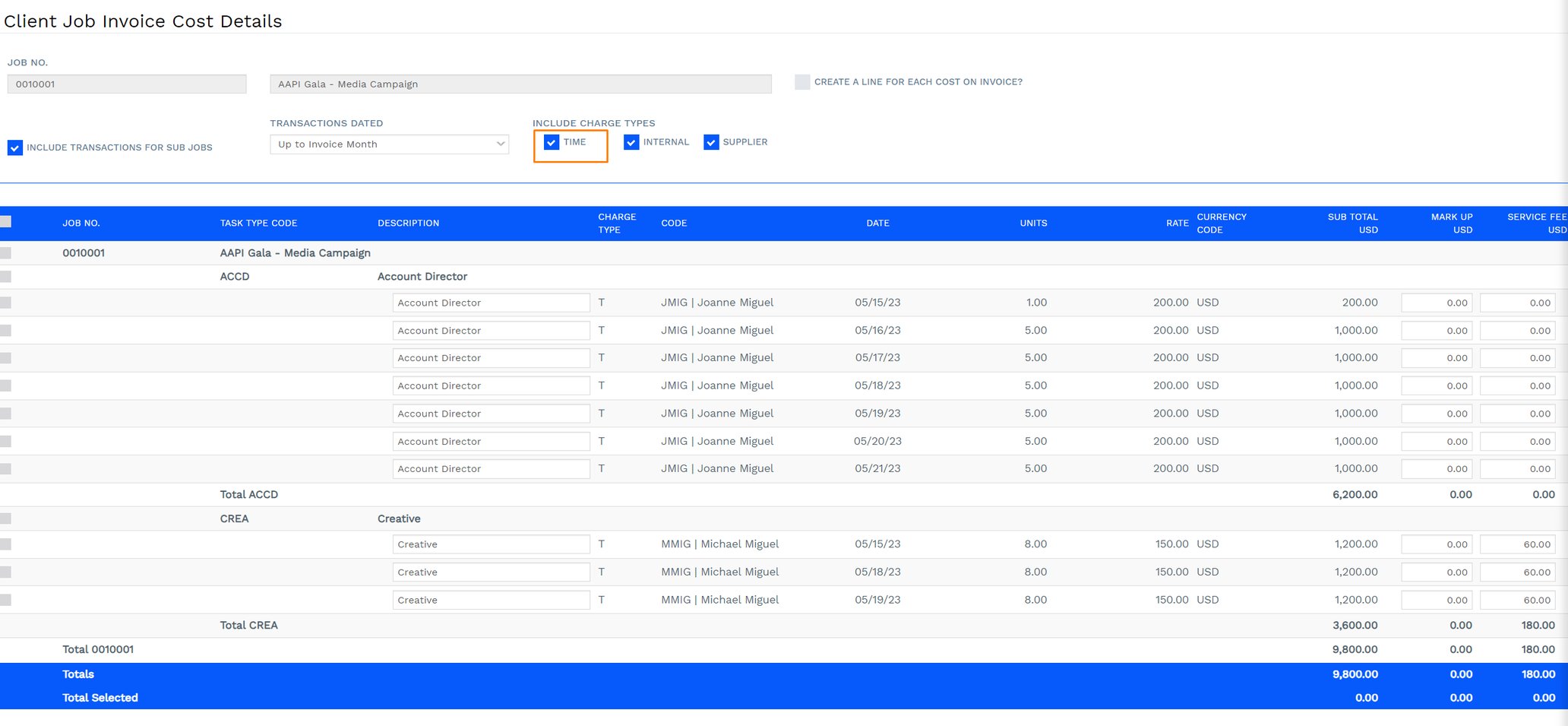This screenshot has width=1568, height=726.
Task: Check the Creative row dated 05/18/23
Action: tap(5, 572)
